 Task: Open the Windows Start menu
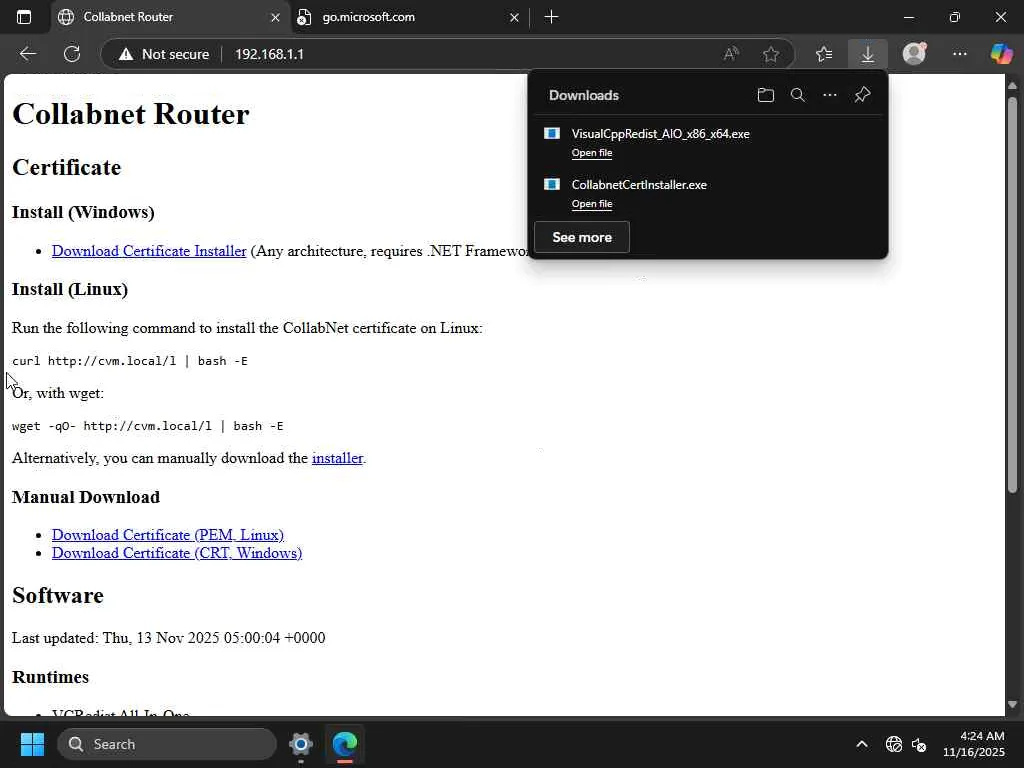tap(32, 744)
